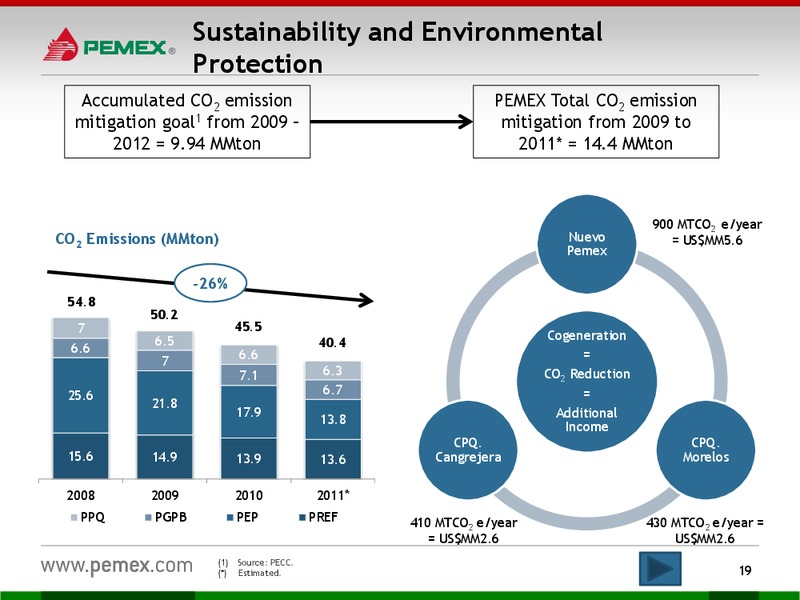Click the central Cogeneration circle
Viewport: 800px width, 600px height.
[x=587, y=381]
